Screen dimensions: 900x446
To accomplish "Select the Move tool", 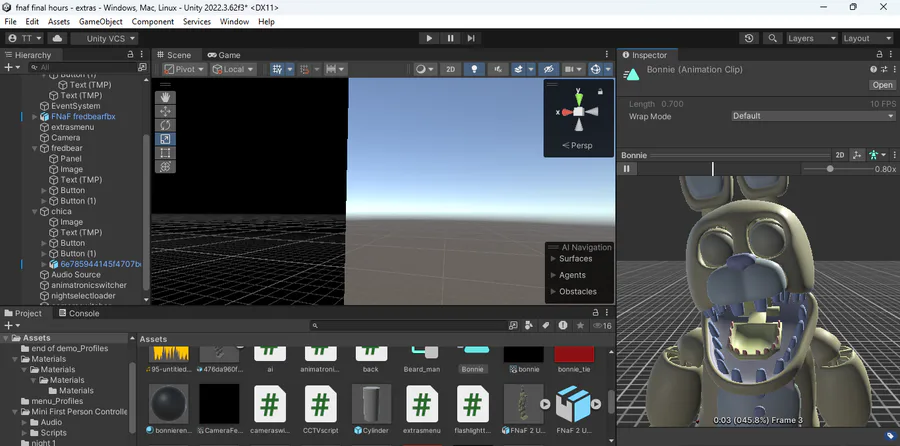I will click(x=165, y=111).
